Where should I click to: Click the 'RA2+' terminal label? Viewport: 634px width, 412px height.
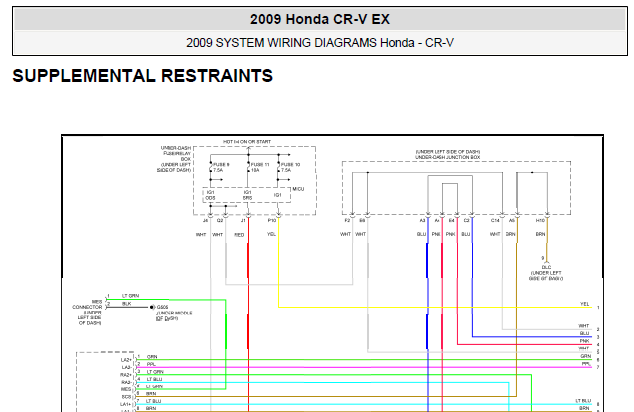pos(126,375)
